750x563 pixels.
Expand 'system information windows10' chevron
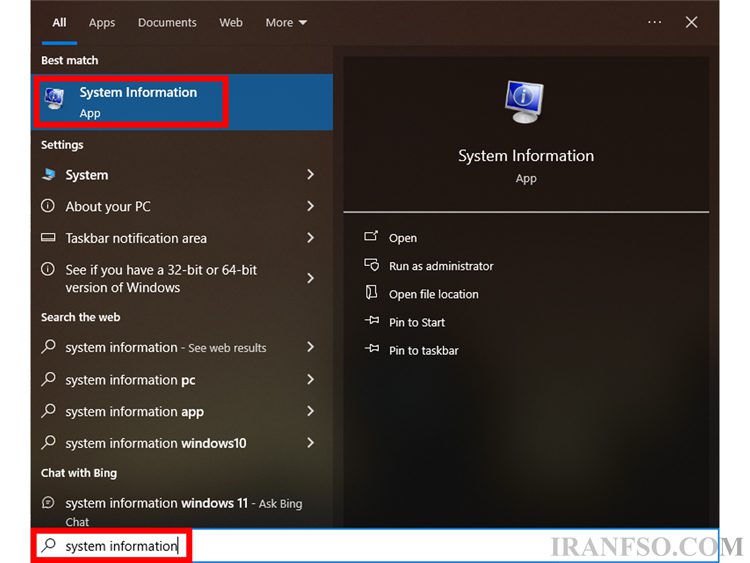tap(310, 442)
